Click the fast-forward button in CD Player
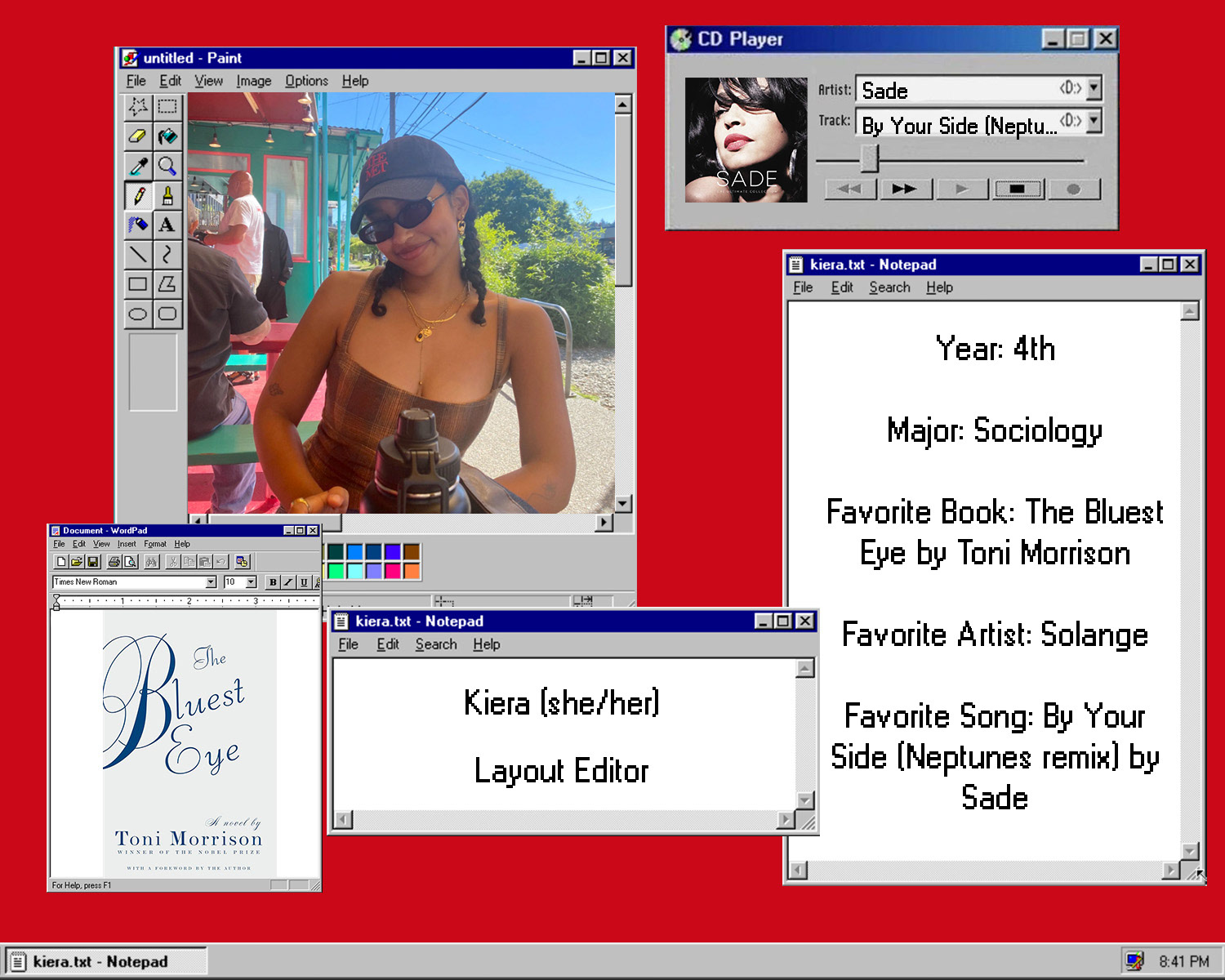Screen dimensions: 1225x980 [x=905, y=189]
